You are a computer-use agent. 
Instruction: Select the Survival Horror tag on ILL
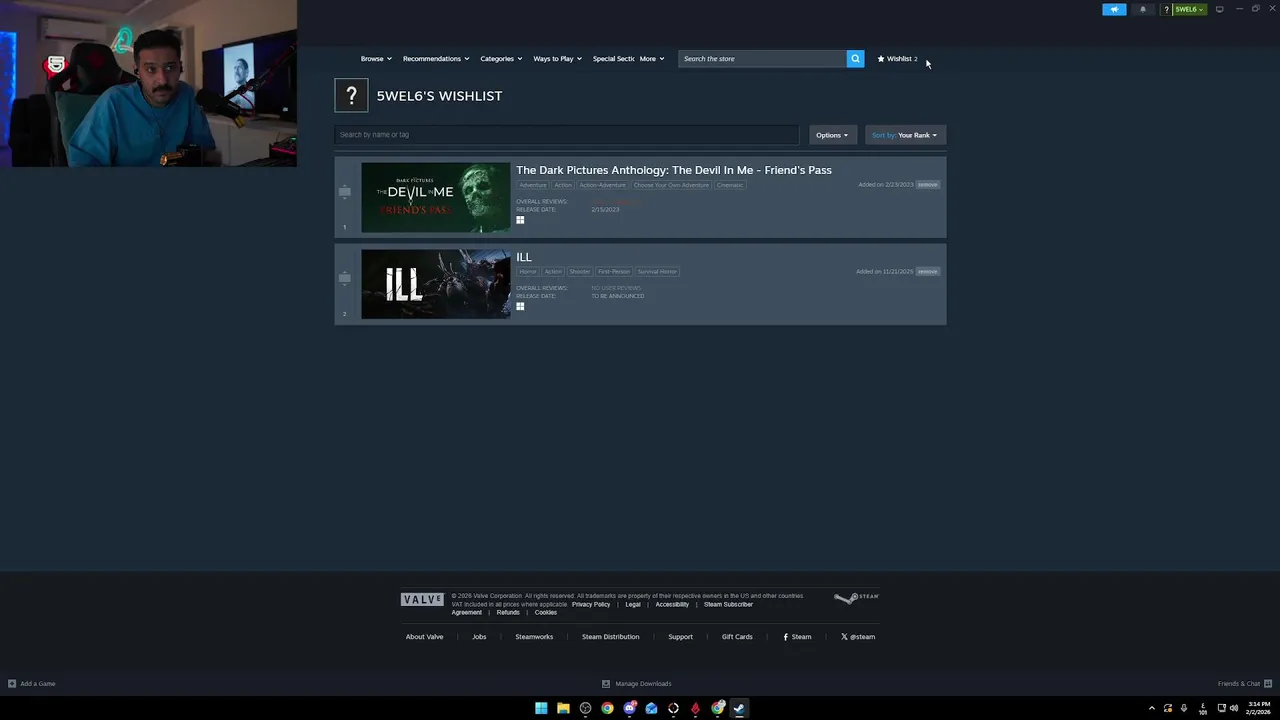[657, 272]
